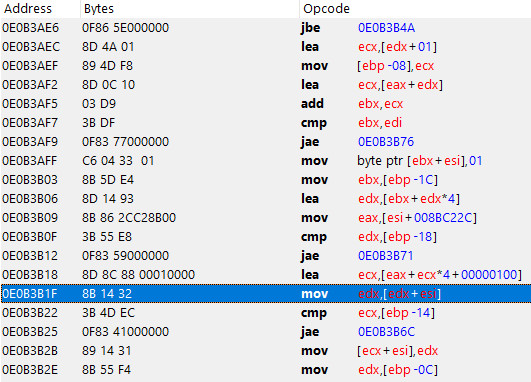Click operand [ecx+esi],edx

398,351
